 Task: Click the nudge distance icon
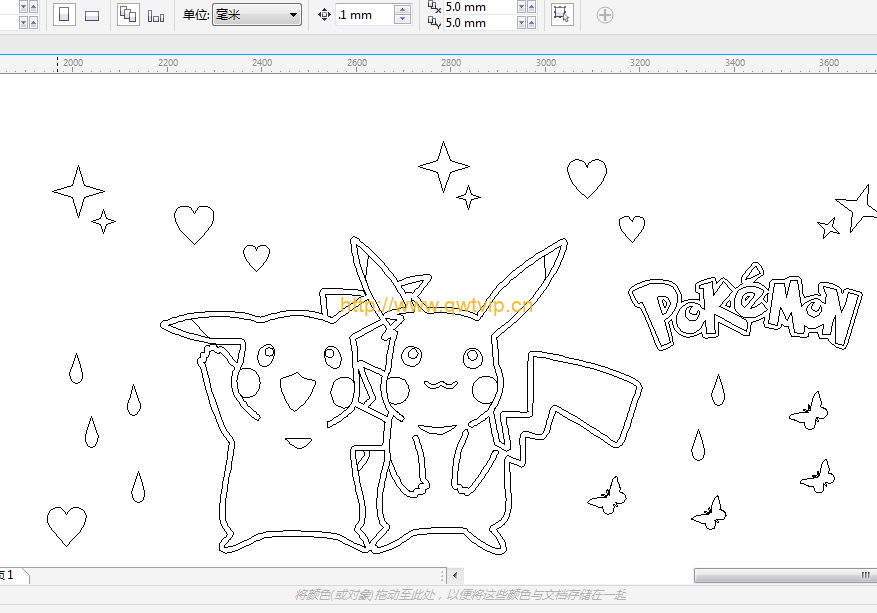(324, 15)
